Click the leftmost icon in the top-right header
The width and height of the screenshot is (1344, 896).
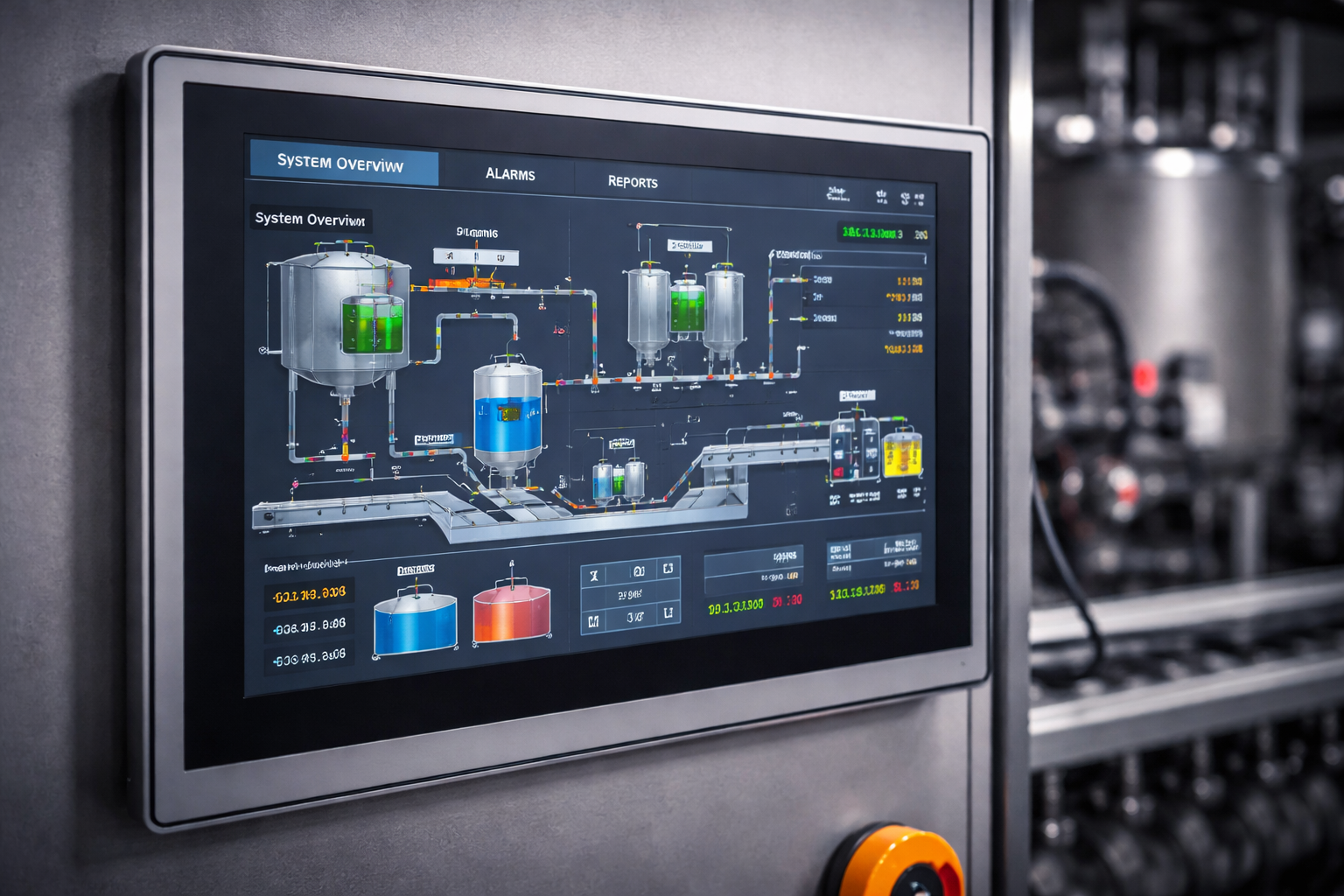837,193
